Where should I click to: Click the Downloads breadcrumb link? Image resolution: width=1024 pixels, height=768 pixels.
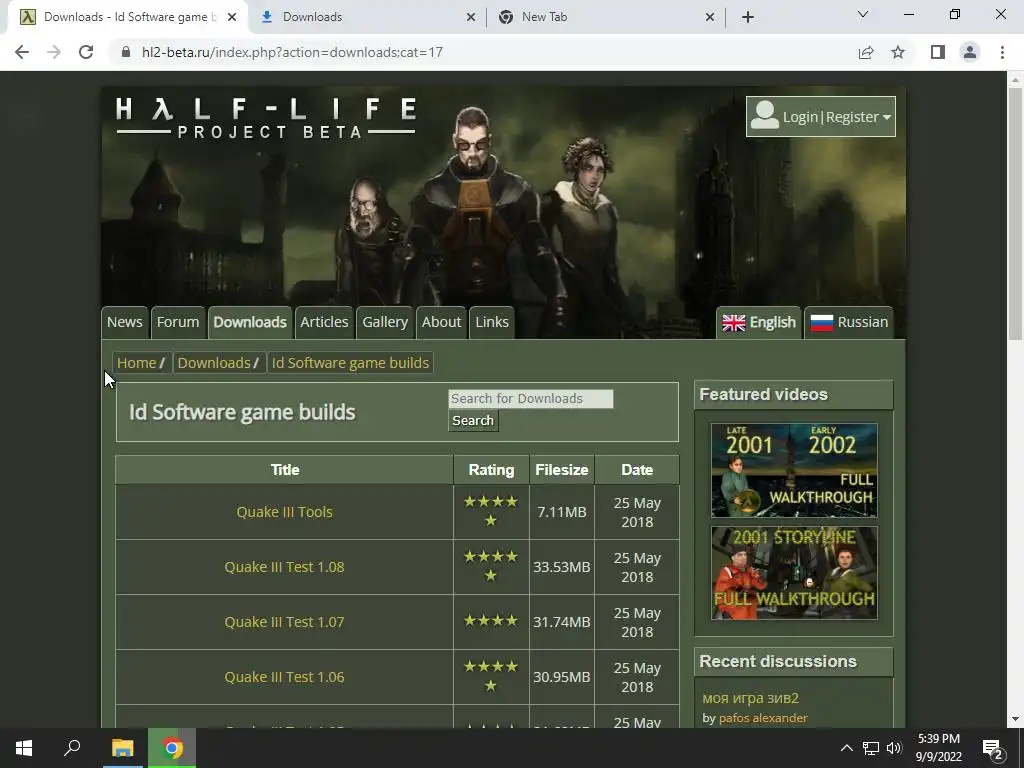pyautogui.click(x=214, y=363)
